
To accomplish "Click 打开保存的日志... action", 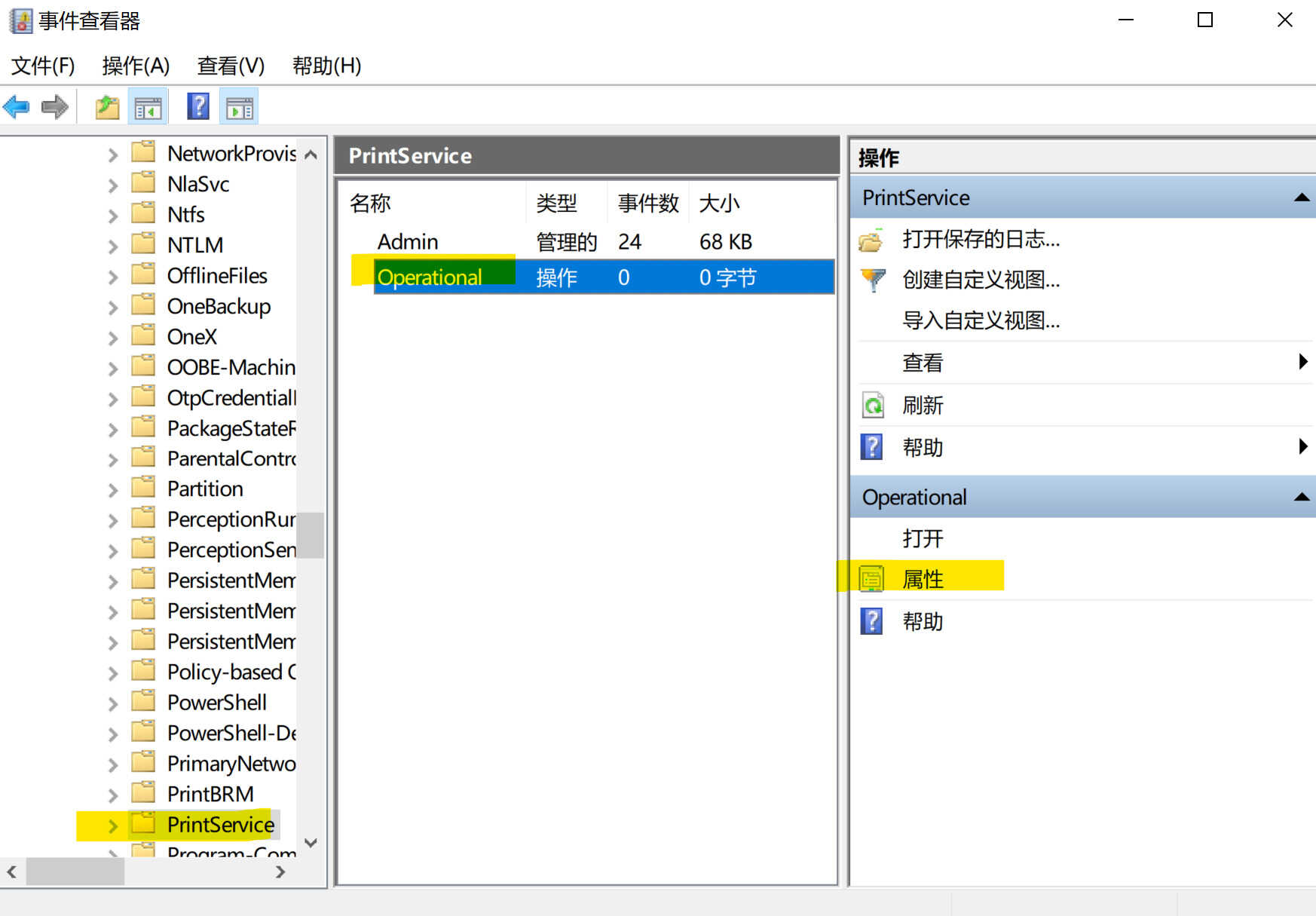I will tap(981, 240).
